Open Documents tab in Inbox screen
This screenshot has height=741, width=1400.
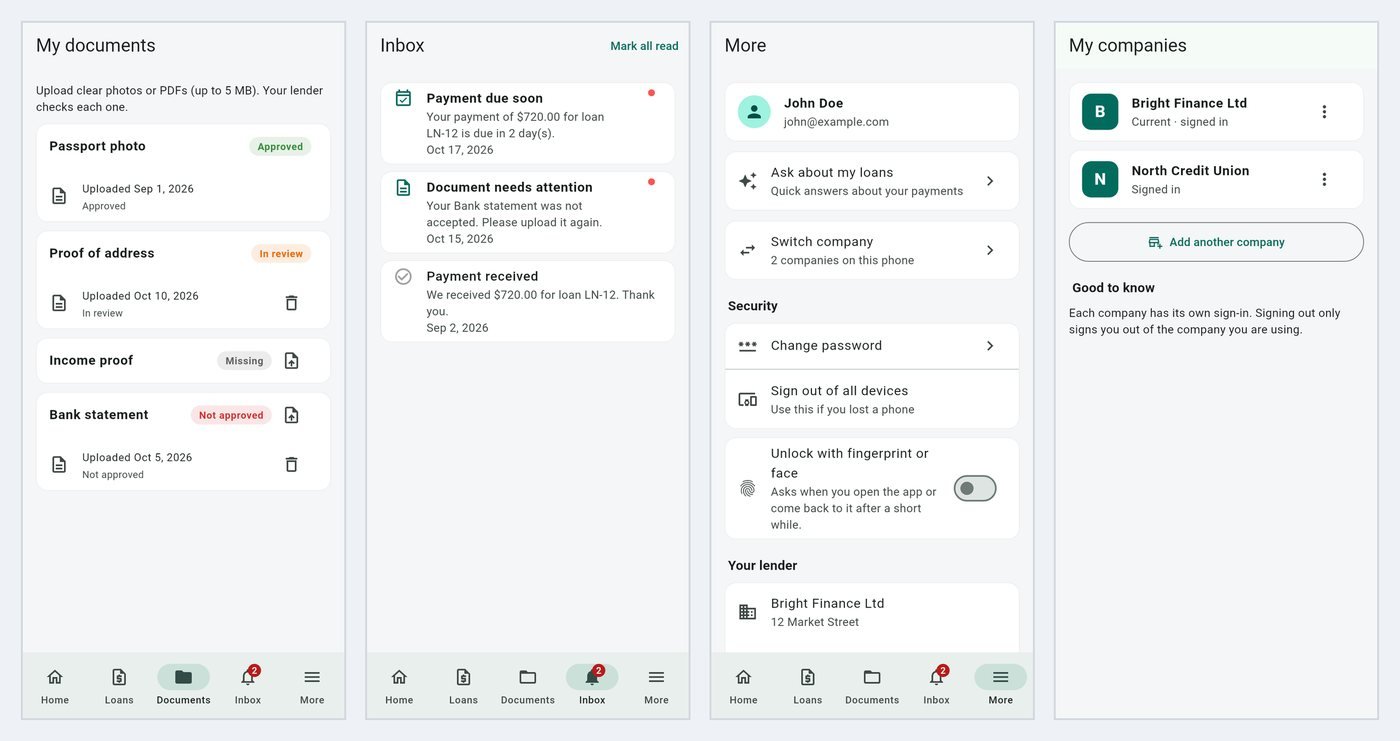[528, 686]
